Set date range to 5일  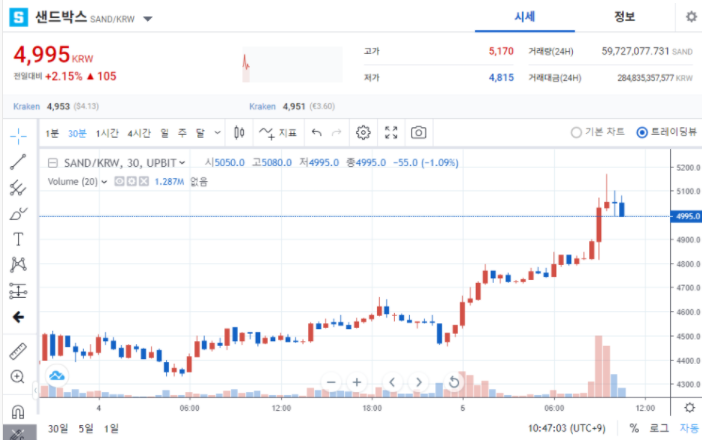point(86,428)
